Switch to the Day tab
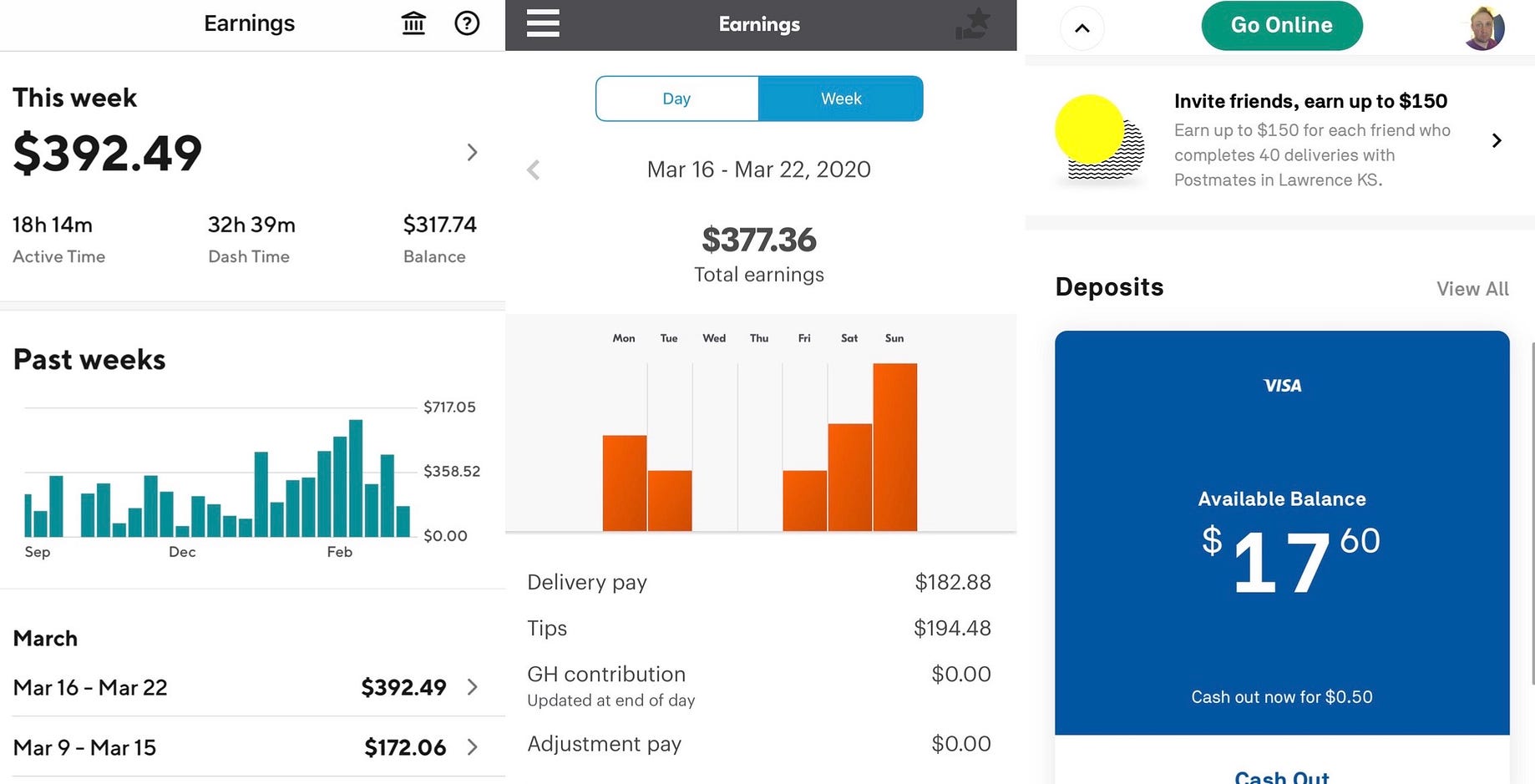 676,99
